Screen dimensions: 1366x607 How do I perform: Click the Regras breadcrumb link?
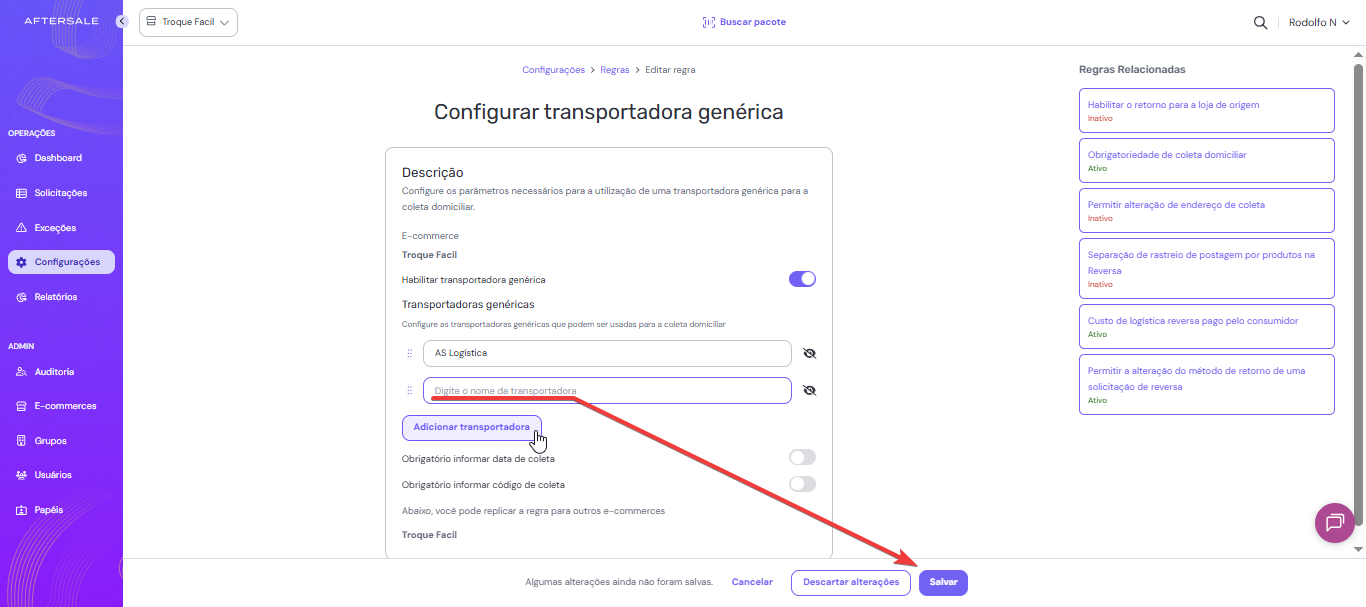tap(615, 70)
